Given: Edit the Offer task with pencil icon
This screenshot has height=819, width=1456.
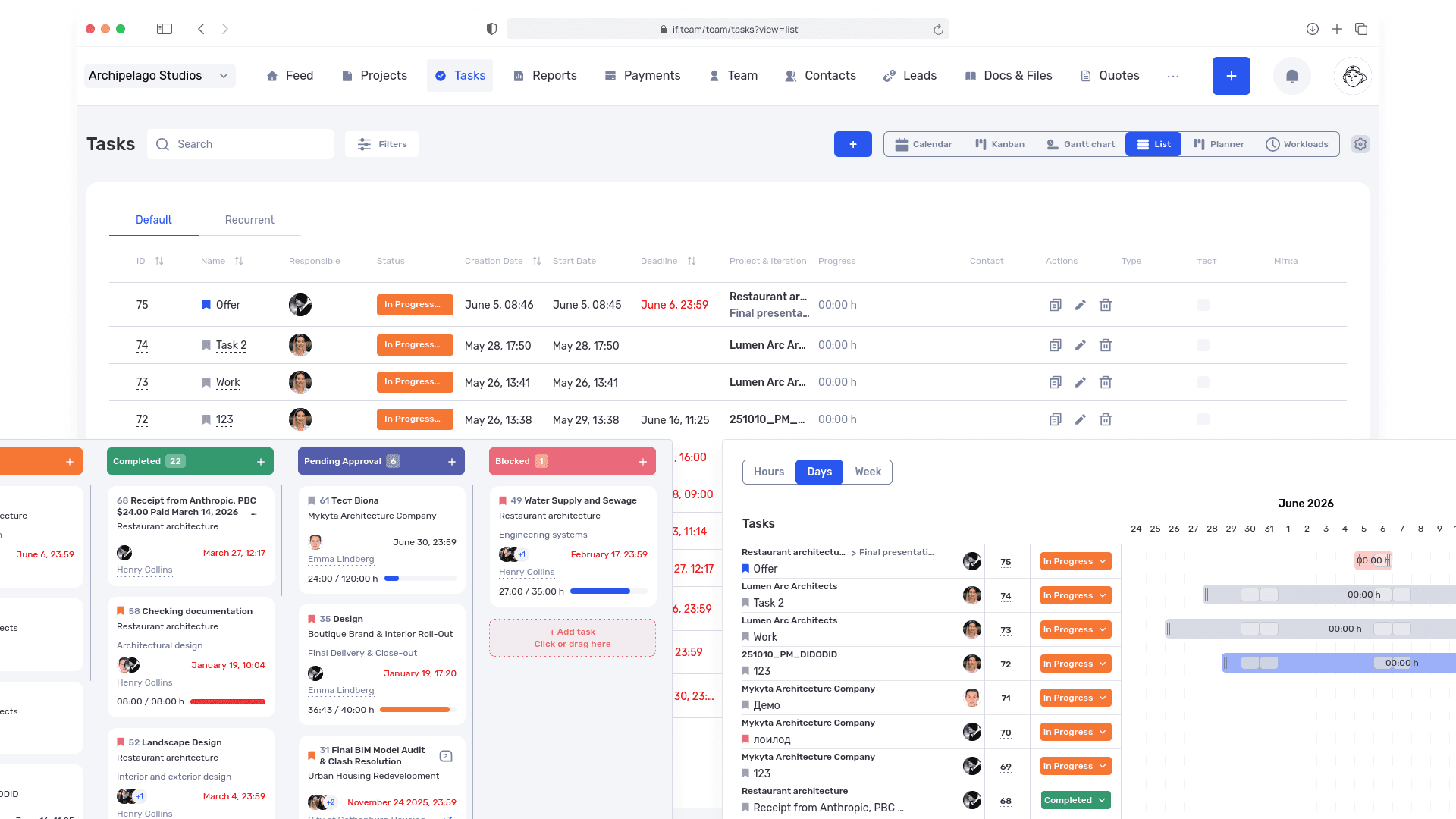Looking at the screenshot, I should (x=1081, y=305).
